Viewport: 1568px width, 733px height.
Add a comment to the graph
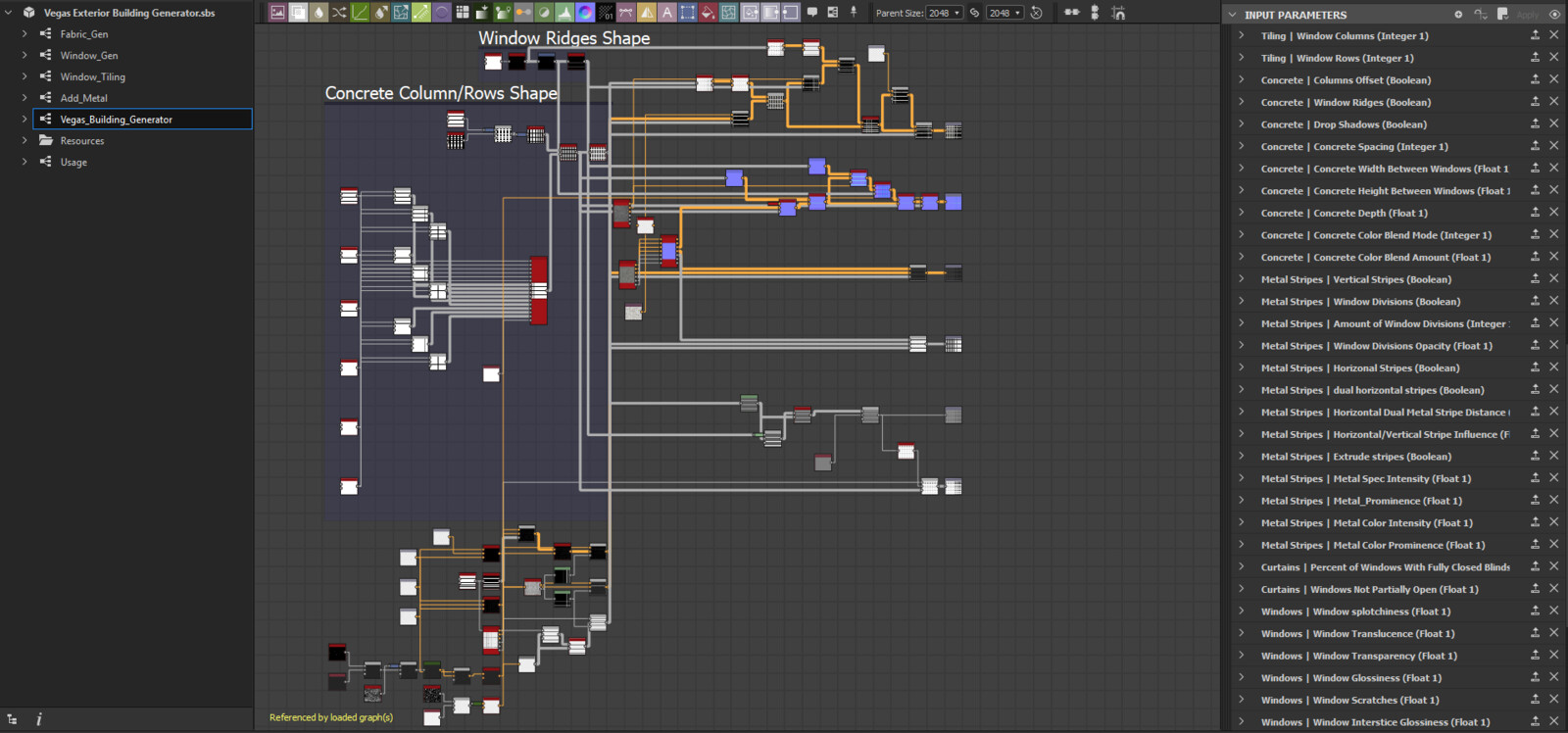812,12
